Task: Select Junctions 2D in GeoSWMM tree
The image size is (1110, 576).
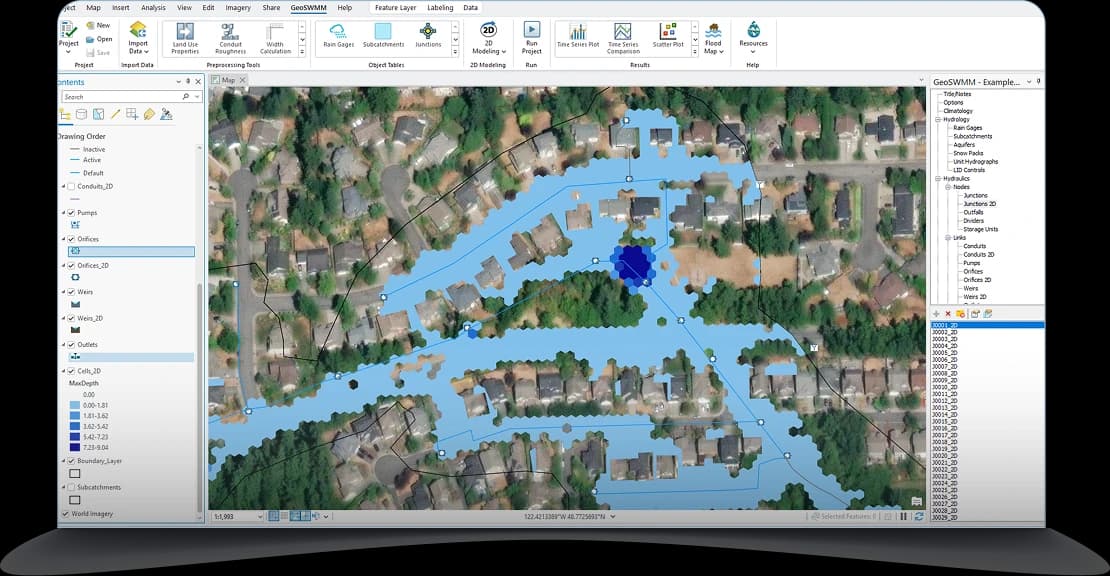Action: [x=979, y=204]
